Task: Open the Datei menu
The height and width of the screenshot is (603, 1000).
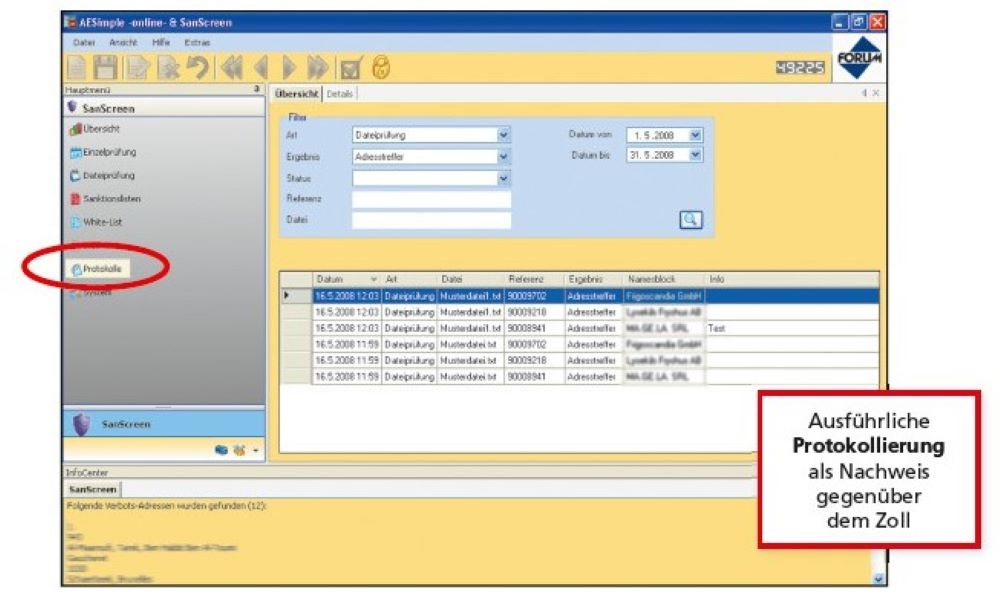Action: pos(84,42)
